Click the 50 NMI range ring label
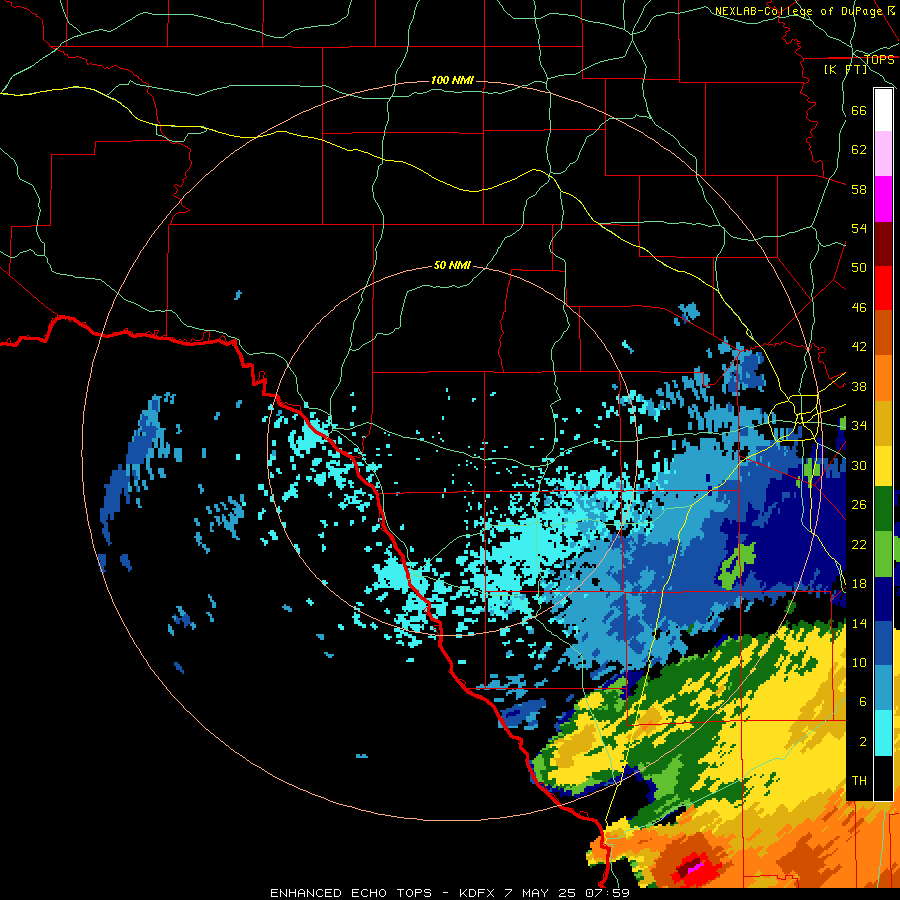 (452, 265)
